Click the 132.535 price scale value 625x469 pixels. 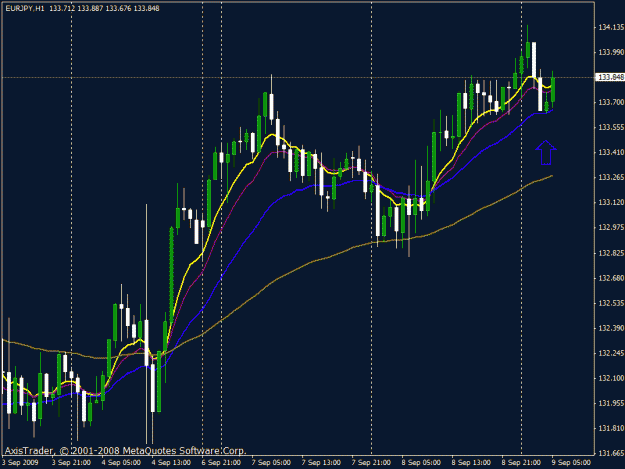point(611,303)
